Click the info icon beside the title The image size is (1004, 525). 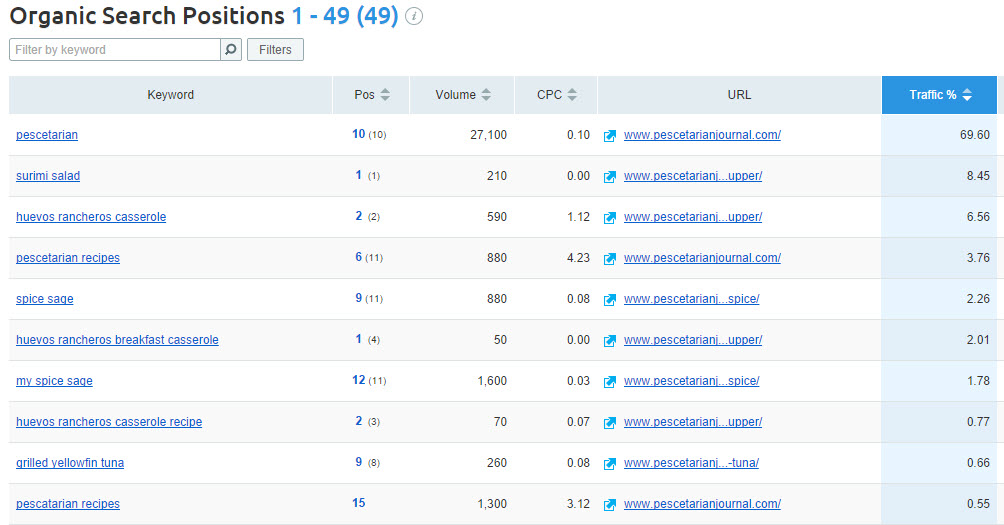[x=414, y=17]
